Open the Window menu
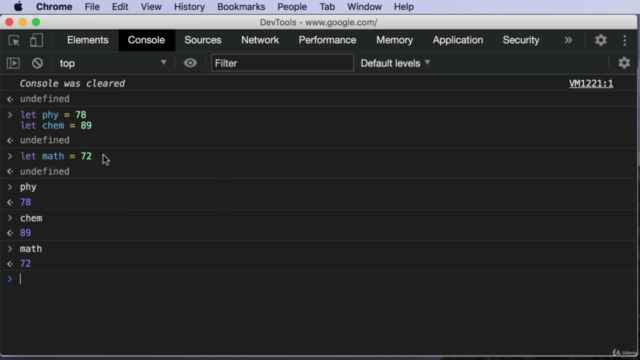 (x=364, y=7)
